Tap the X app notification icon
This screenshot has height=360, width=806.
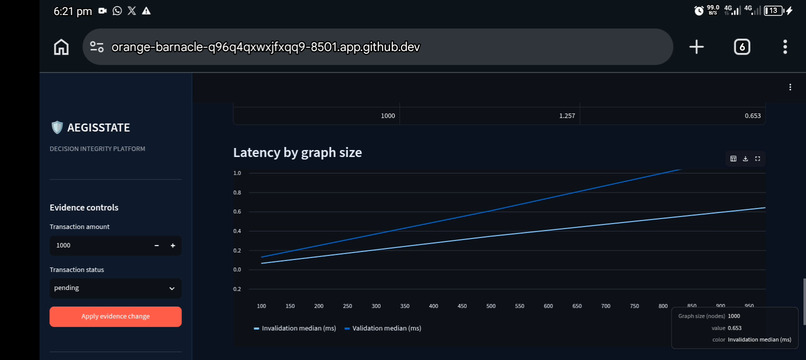pos(132,11)
